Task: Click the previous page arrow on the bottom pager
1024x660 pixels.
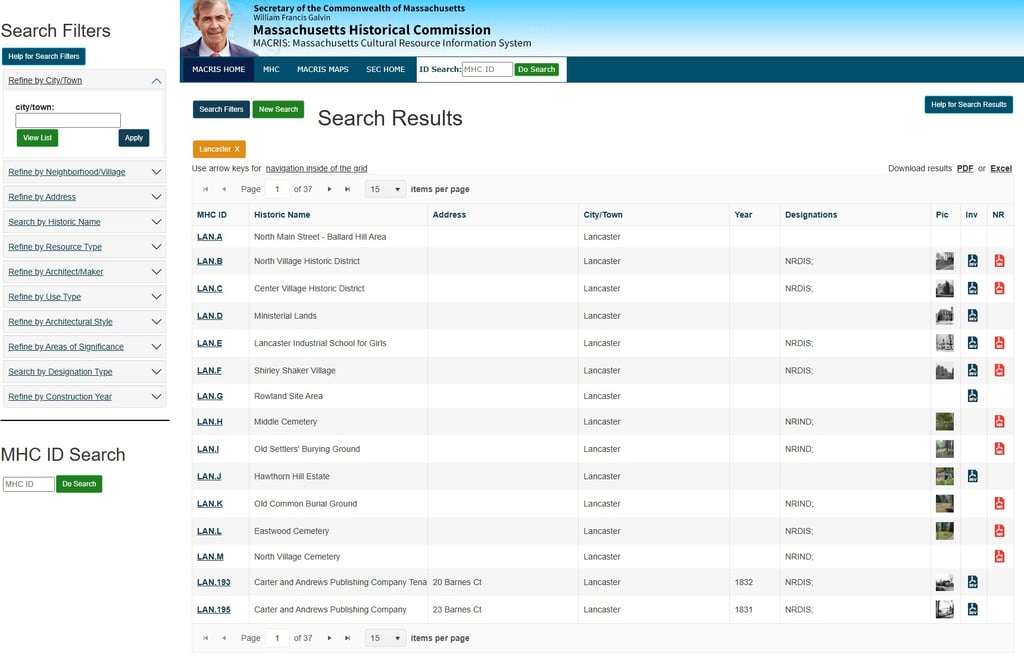Action: point(225,637)
